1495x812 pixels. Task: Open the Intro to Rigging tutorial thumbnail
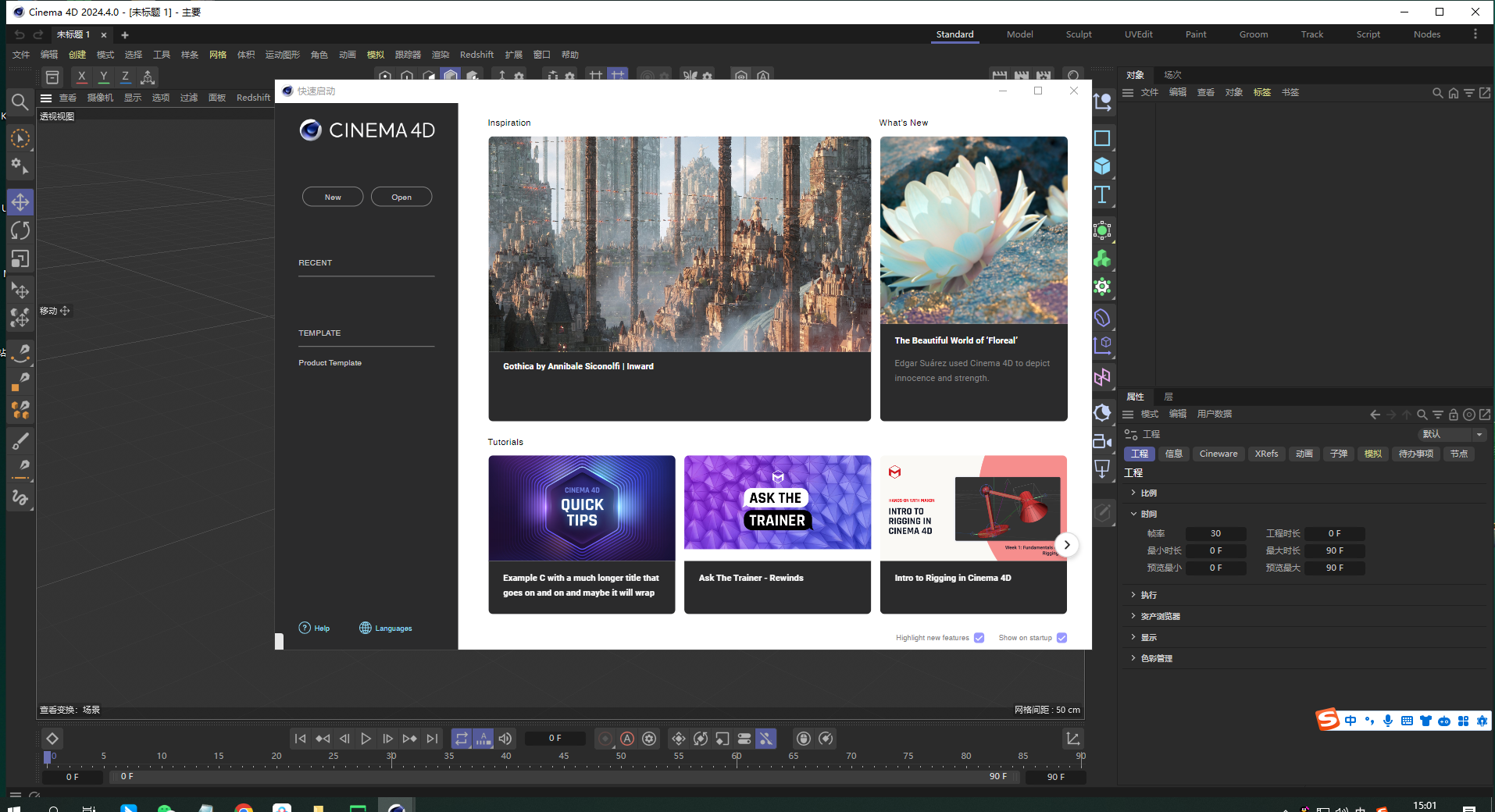pos(972,507)
